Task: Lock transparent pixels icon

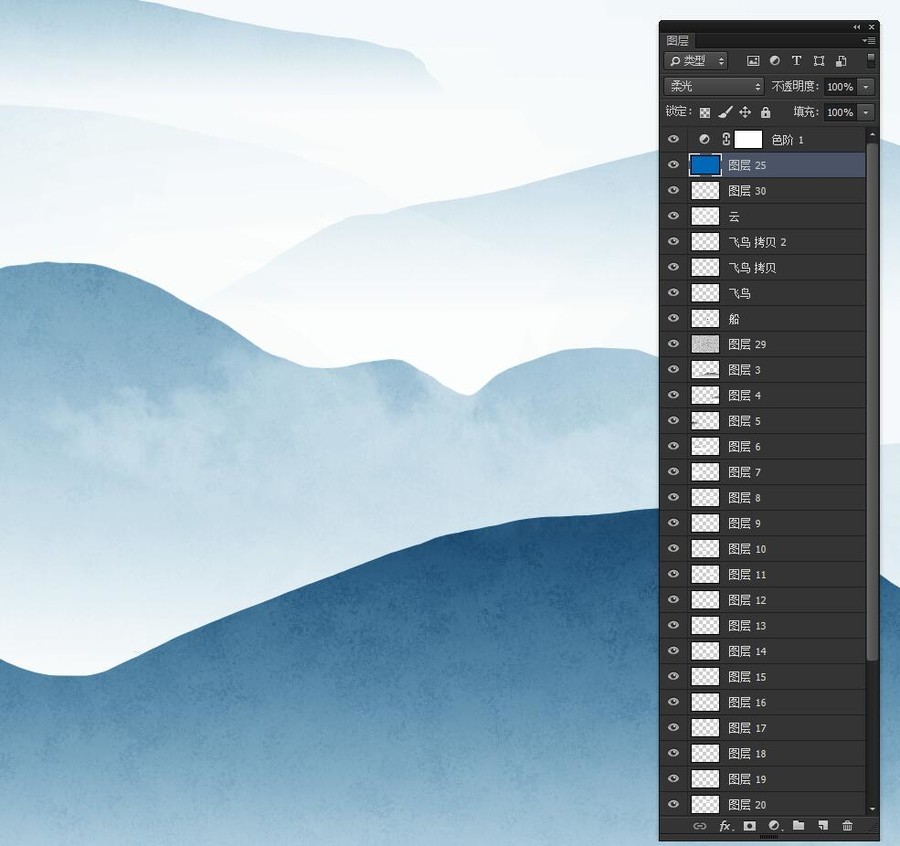Action: 704,112
